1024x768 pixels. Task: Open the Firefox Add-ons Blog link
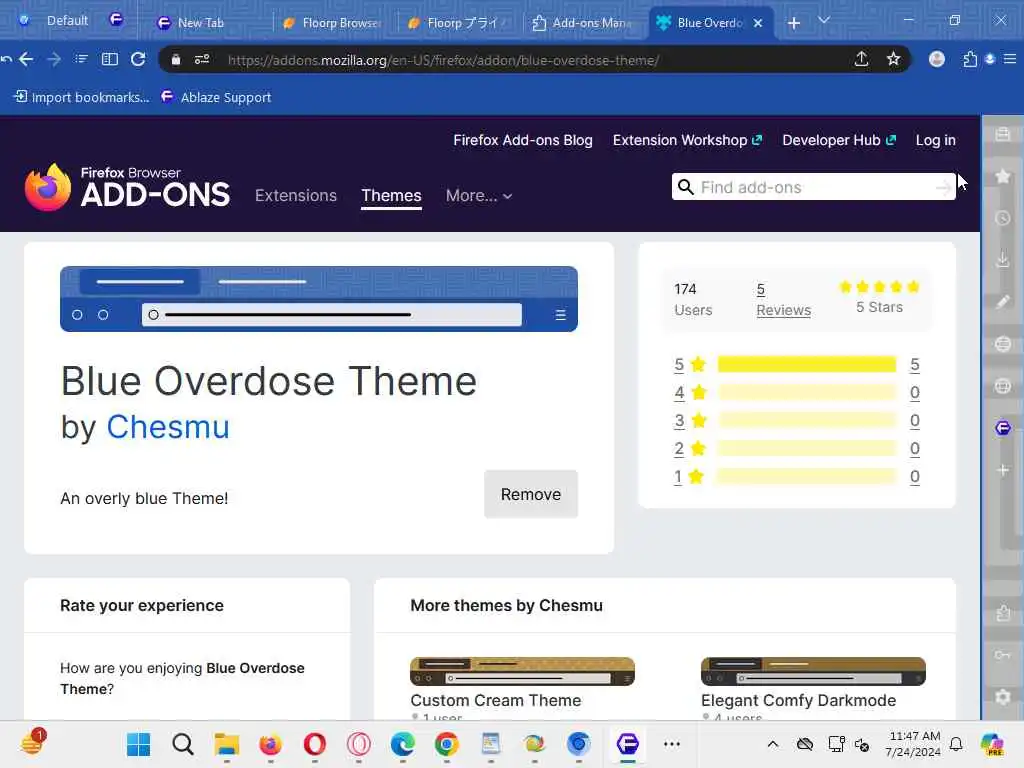click(x=522, y=140)
